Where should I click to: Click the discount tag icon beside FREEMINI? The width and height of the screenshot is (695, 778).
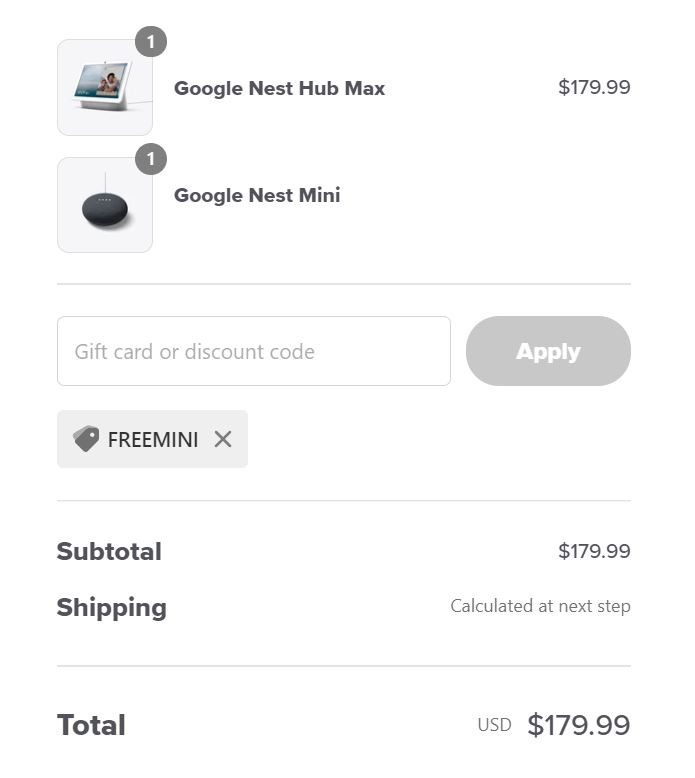click(x=86, y=439)
